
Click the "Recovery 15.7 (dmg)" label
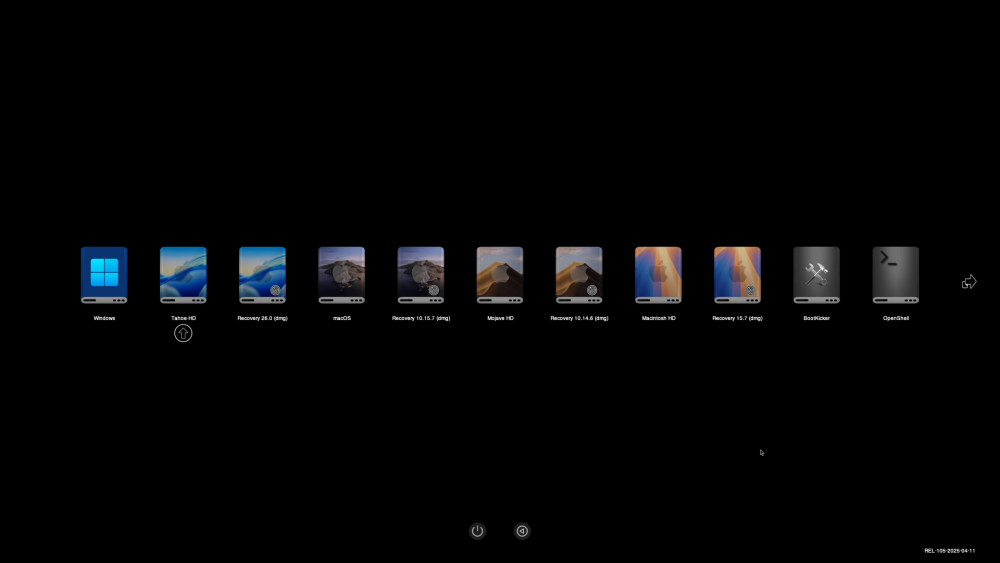point(737,318)
